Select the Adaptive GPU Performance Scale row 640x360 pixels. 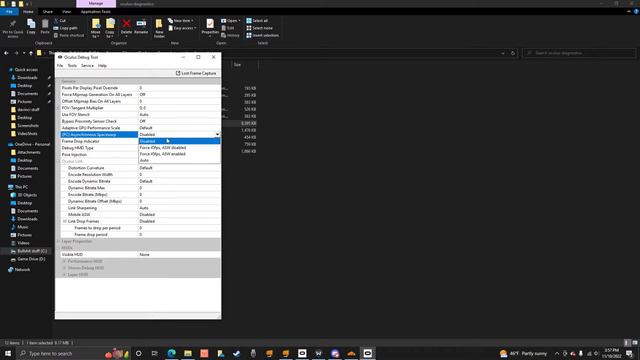tap(140, 128)
